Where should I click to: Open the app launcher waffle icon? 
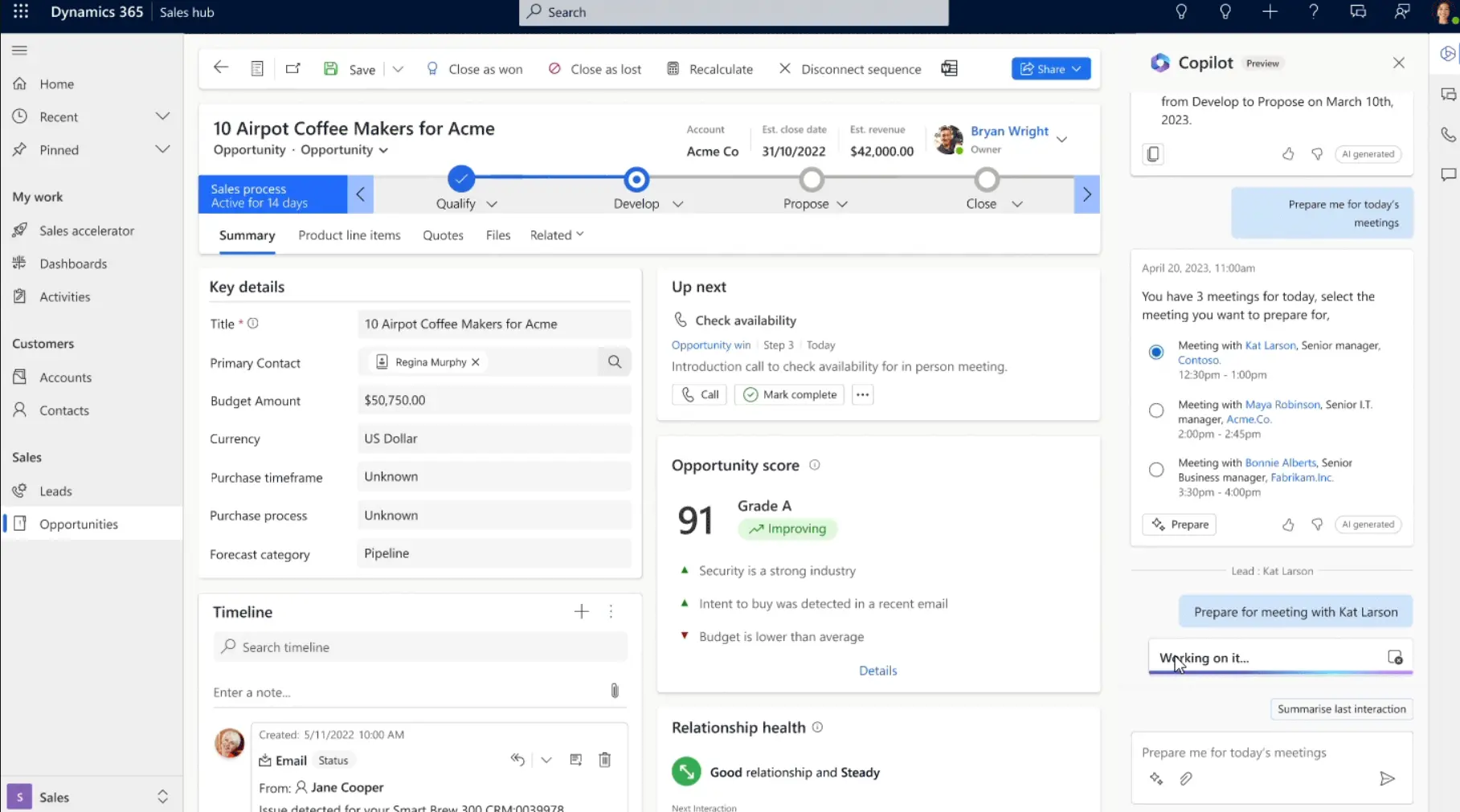tap(21, 12)
